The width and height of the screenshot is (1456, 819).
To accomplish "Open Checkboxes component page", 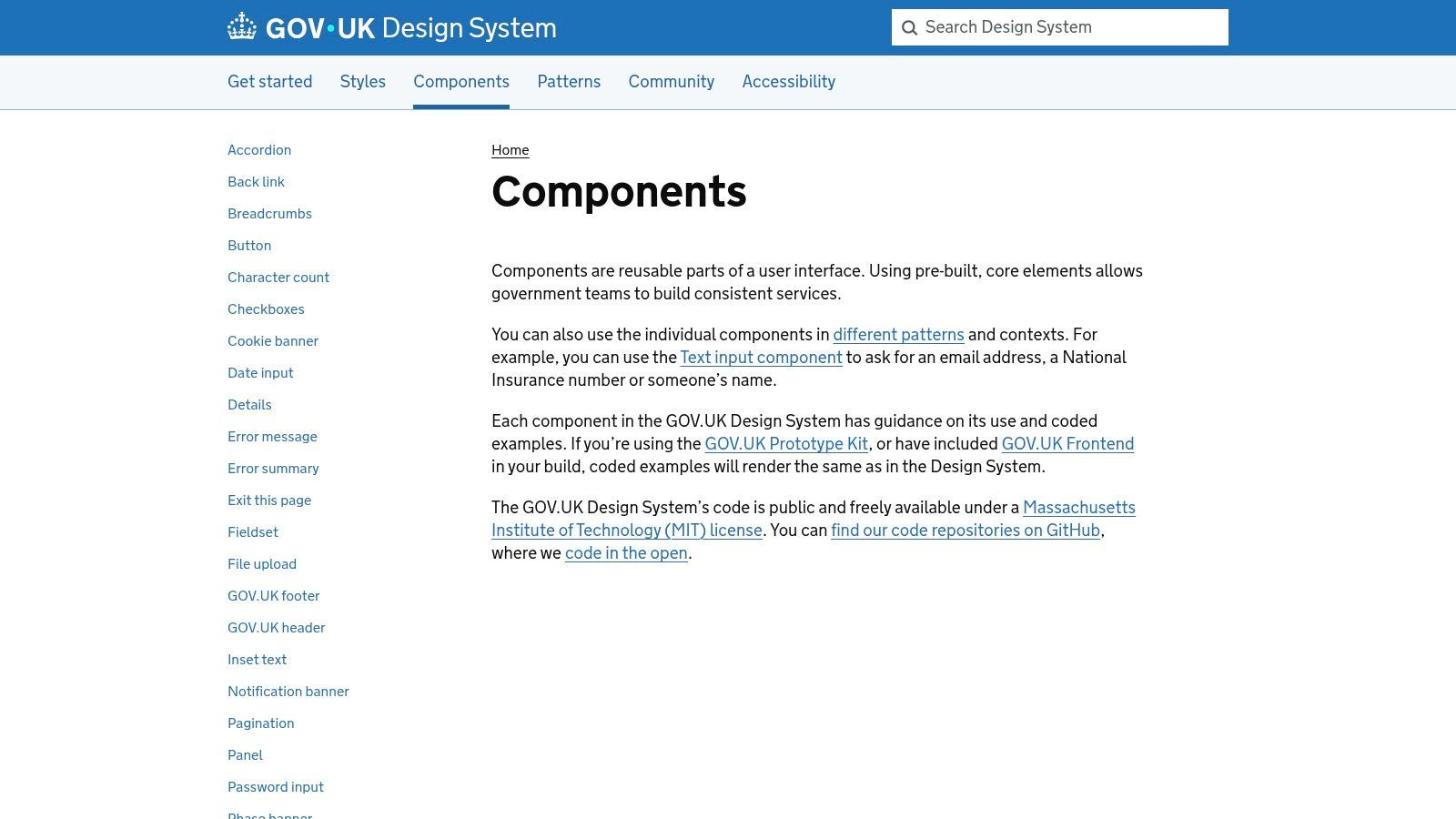I will (266, 309).
